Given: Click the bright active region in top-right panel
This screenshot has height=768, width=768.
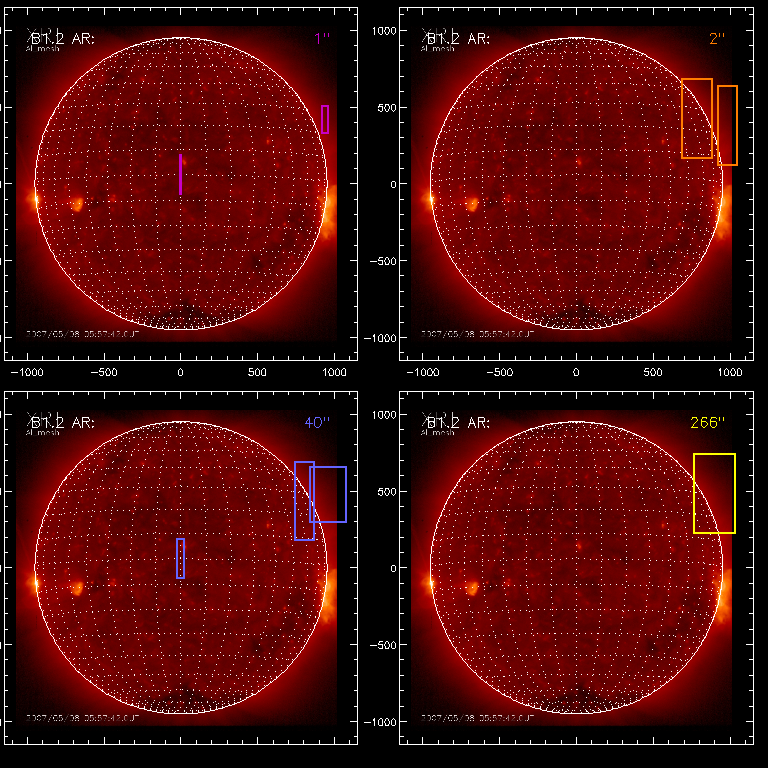Looking at the screenshot, I should (x=472, y=204).
